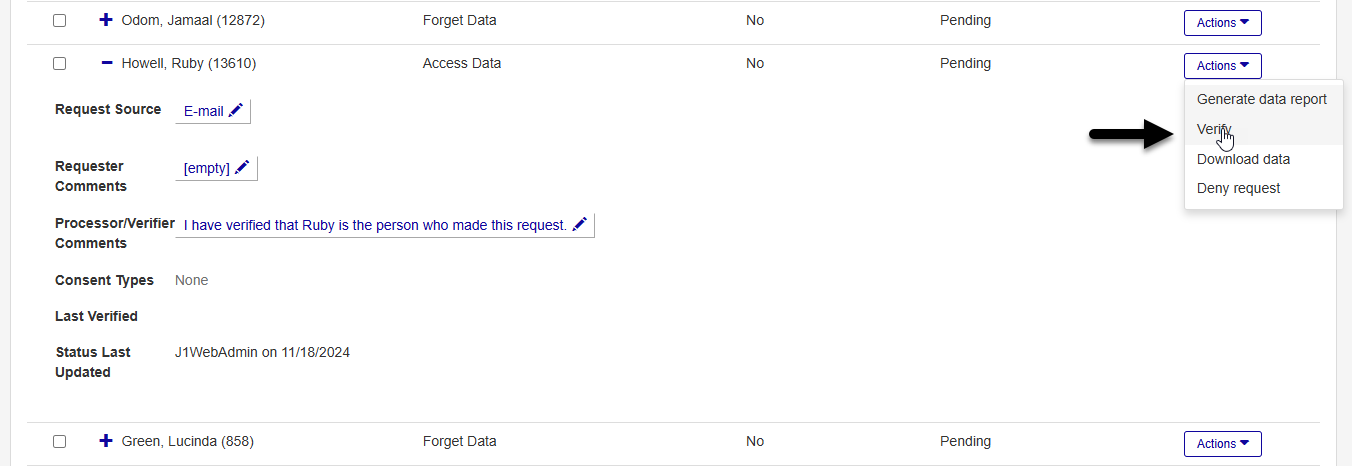Pick Download data menu option
Screen dimensions: 1352x466
[x=1243, y=159]
